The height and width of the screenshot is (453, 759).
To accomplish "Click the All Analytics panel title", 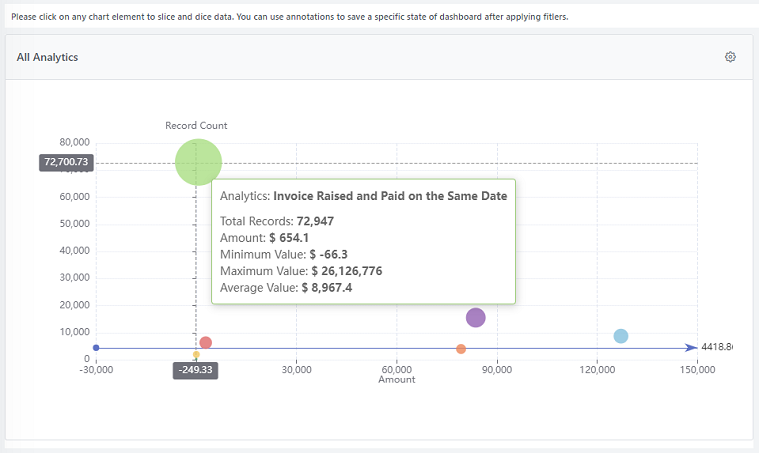I will [47, 57].
